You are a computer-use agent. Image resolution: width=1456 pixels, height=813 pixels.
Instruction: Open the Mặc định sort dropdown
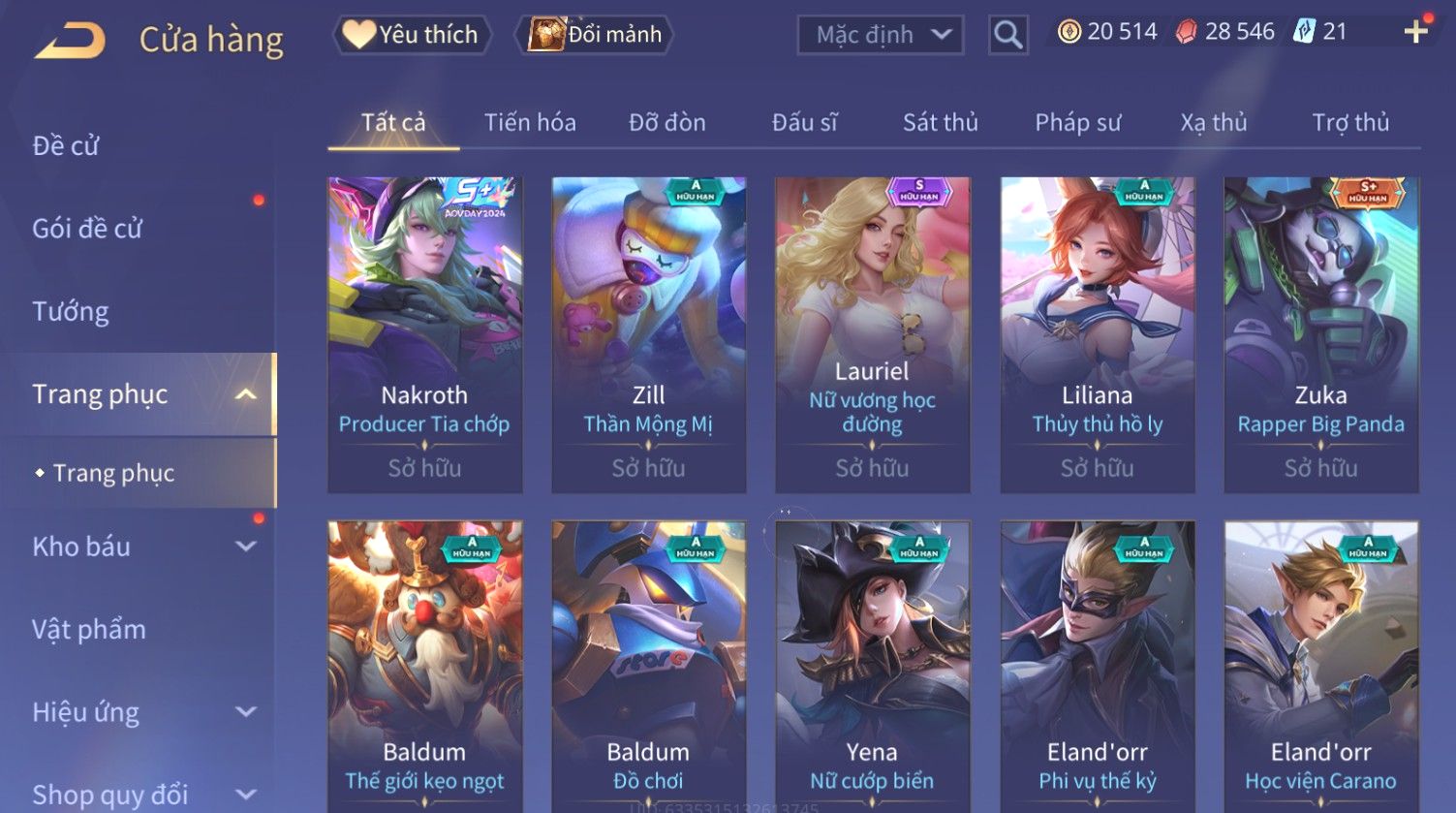tap(881, 36)
